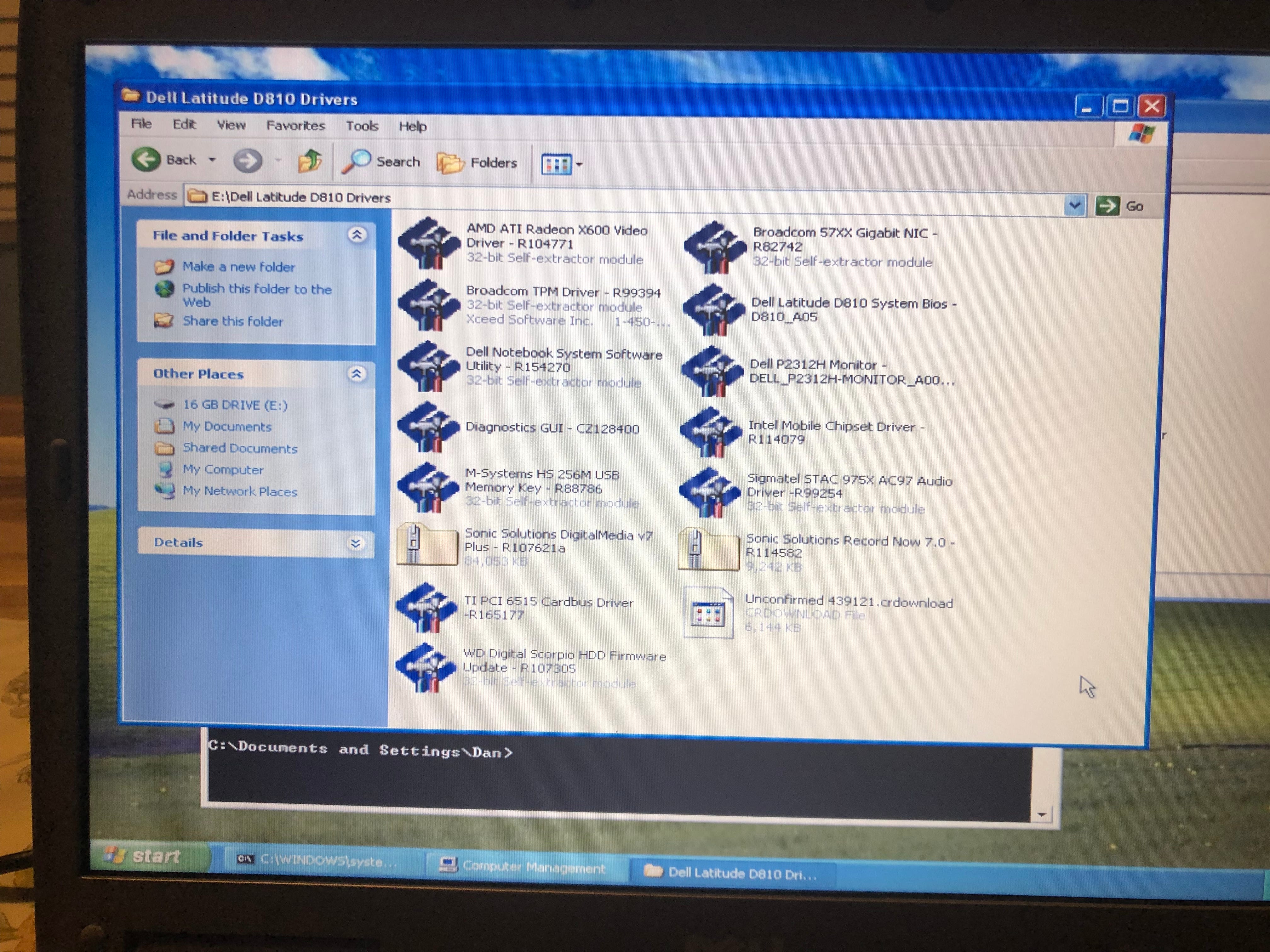
Task: Open Search from the toolbar
Action: (x=381, y=162)
